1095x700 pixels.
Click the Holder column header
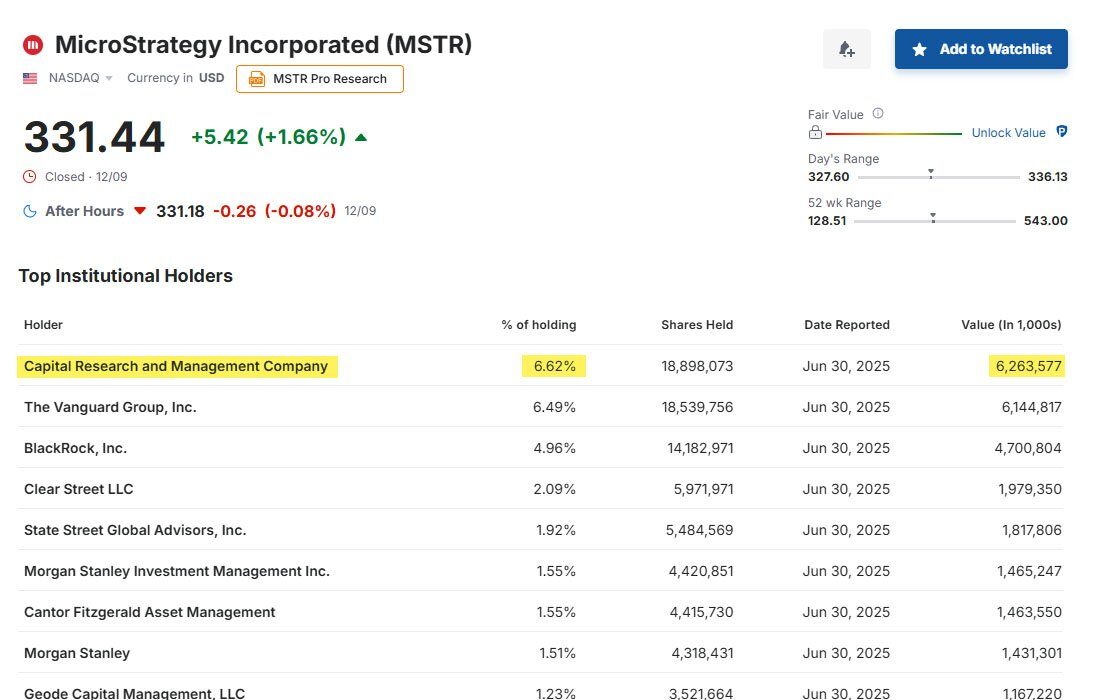[43, 325]
